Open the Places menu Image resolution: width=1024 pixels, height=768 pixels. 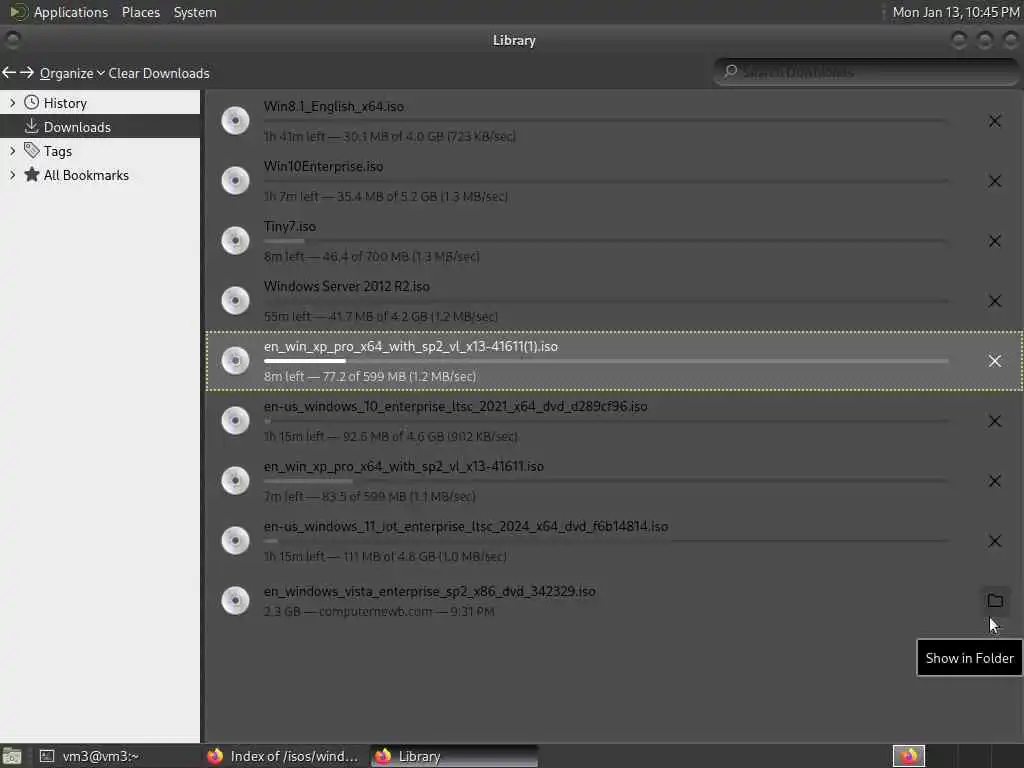(140, 12)
